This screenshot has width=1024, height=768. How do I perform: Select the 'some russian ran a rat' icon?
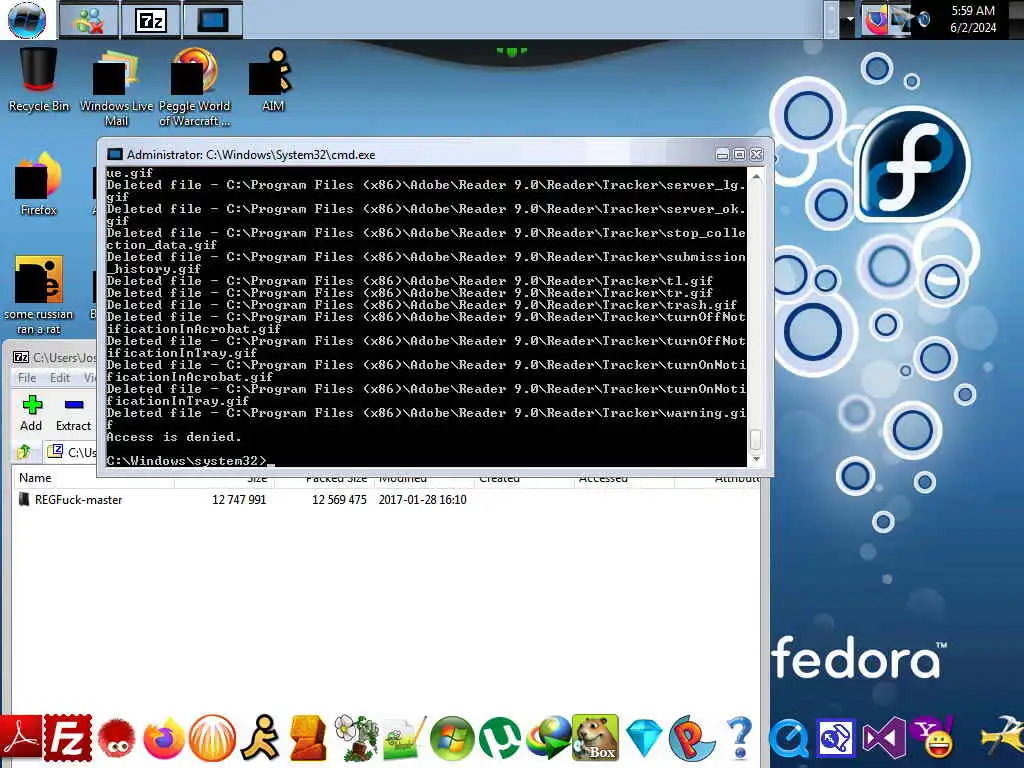(x=39, y=296)
